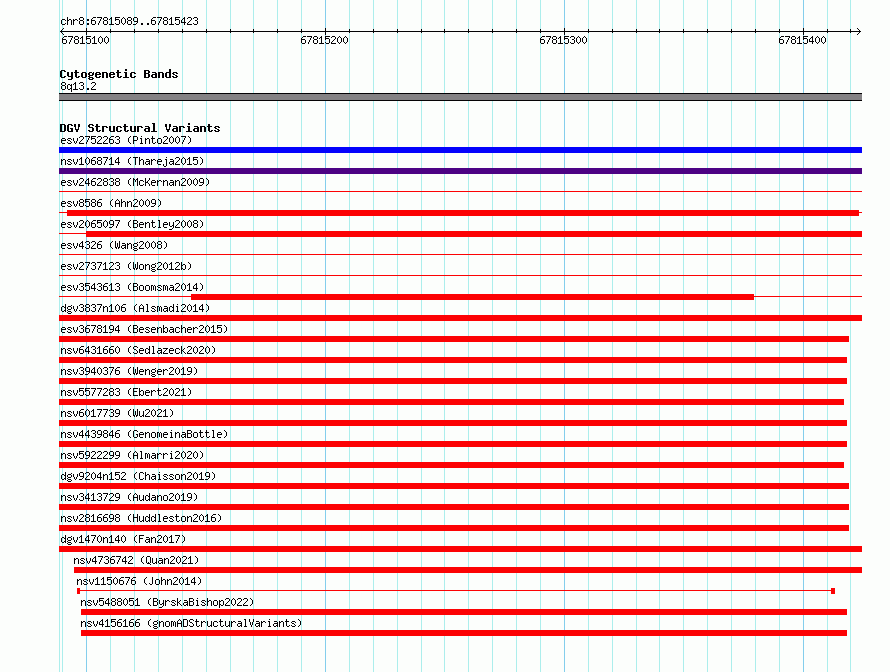Select the blue esv2752263 variant bar
This screenshot has height=672, width=890.
point(460,150)
